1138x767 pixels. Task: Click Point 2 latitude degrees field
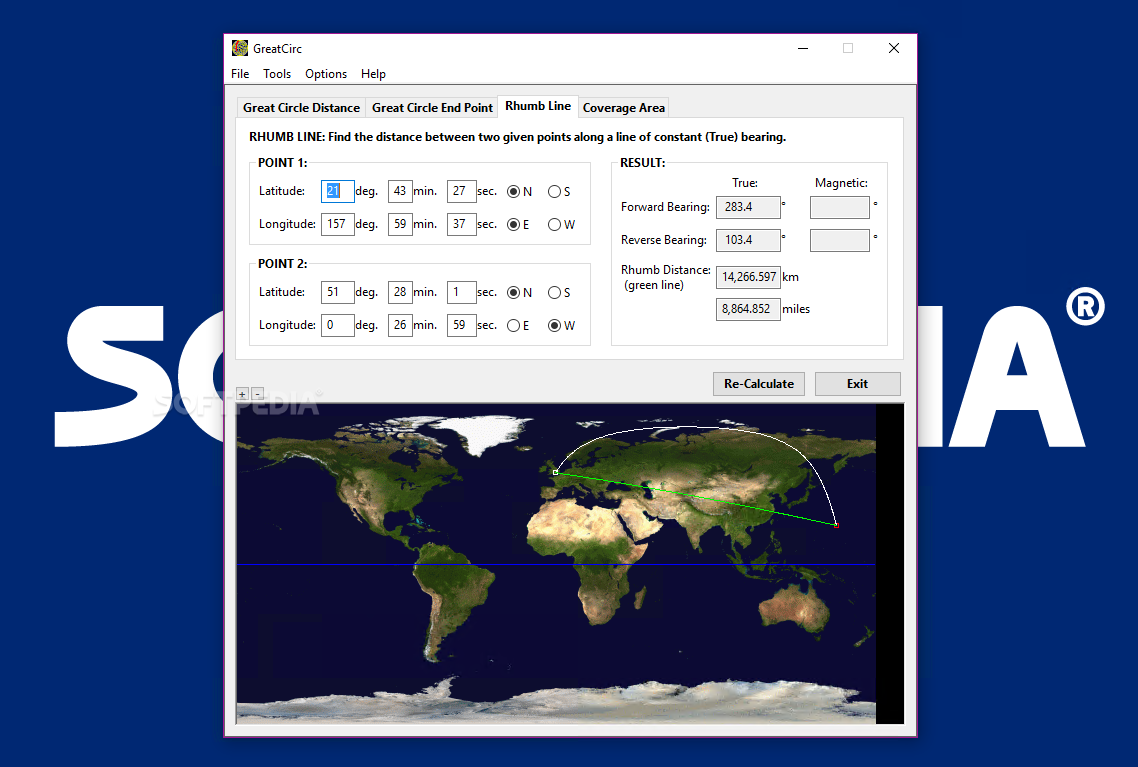tap(337, 292)
